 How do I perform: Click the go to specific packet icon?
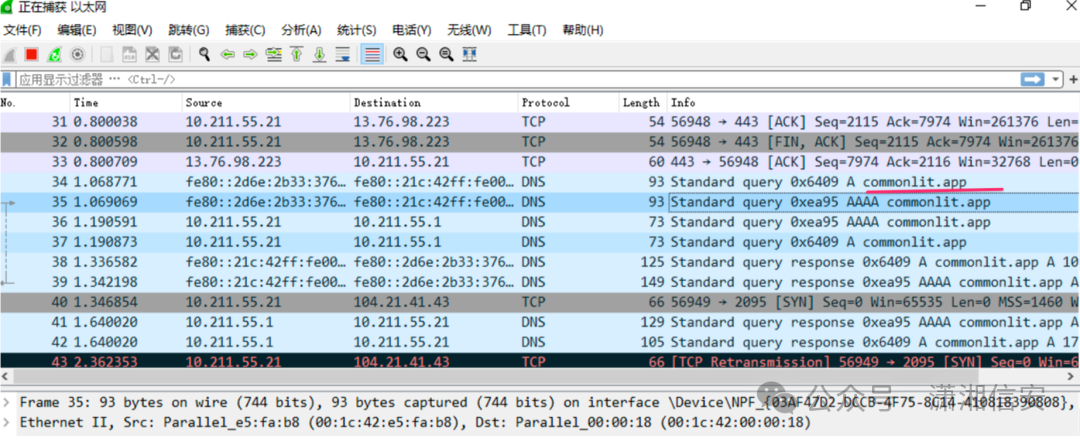[x=273, y=54]
